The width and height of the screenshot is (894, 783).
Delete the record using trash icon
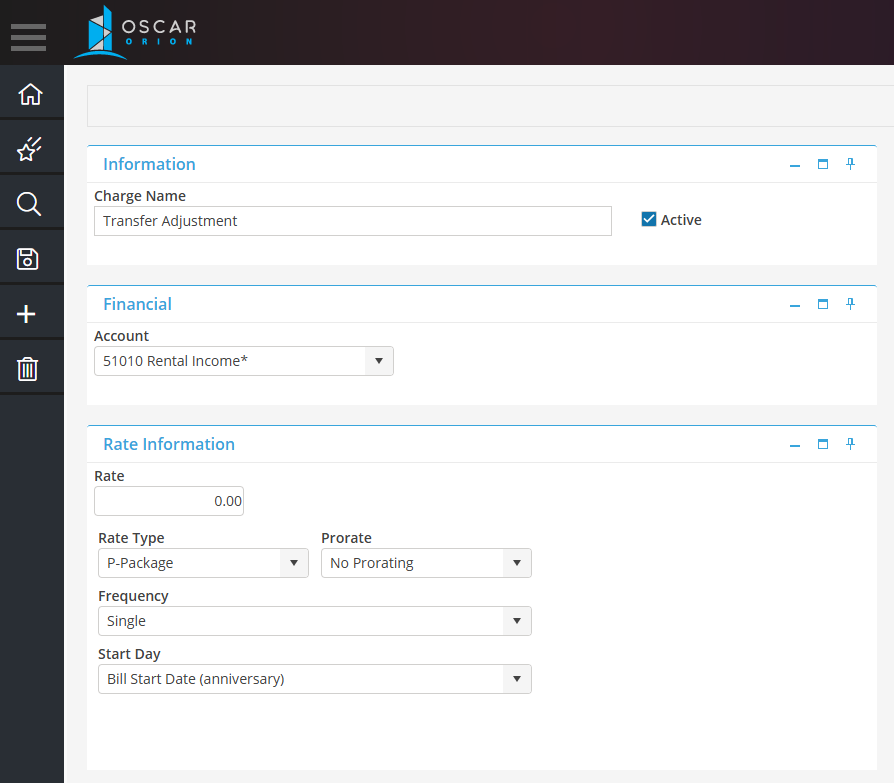28,369
